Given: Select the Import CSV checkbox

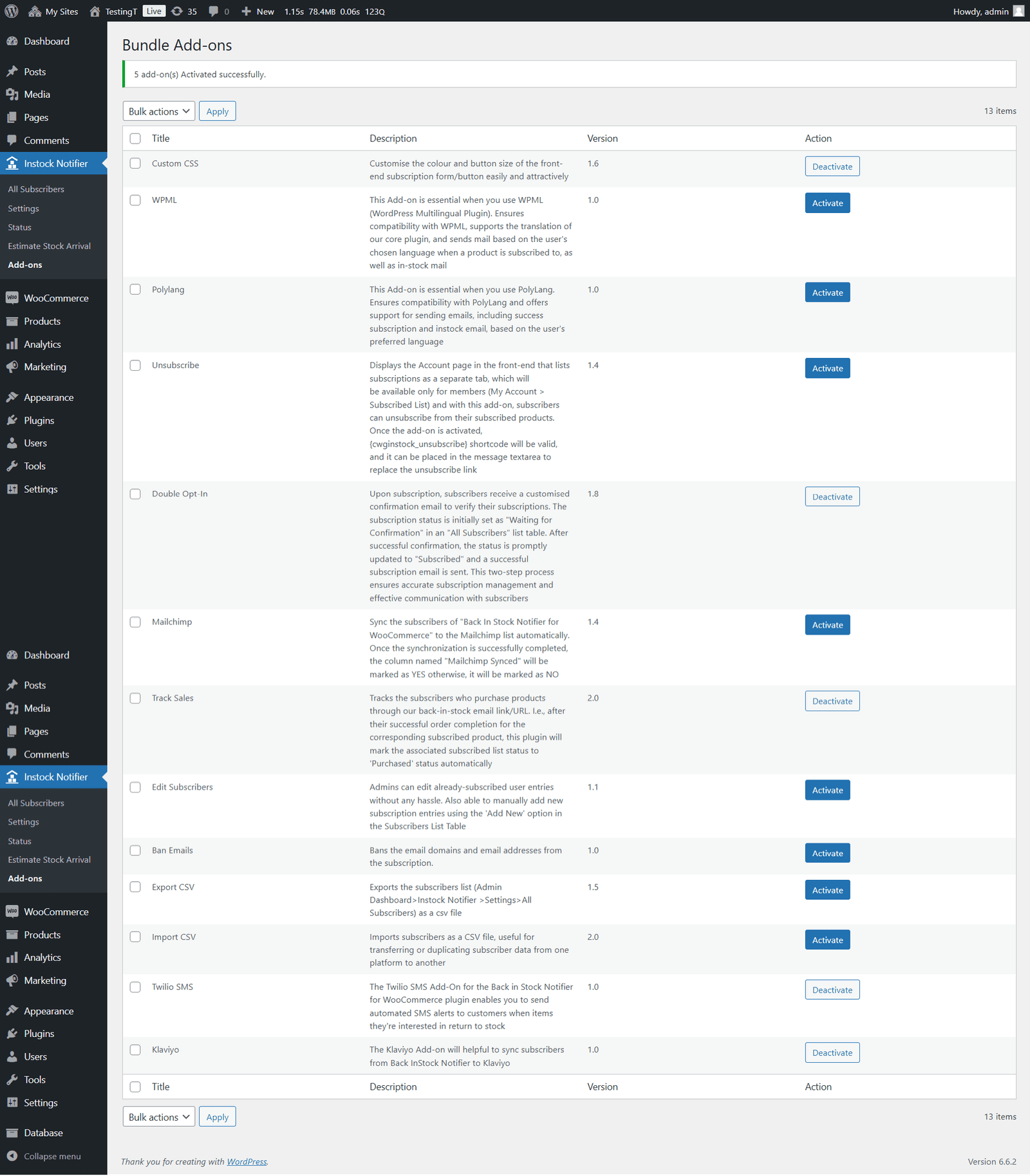Looking at the screenshot, I should (x=135, y=937).
